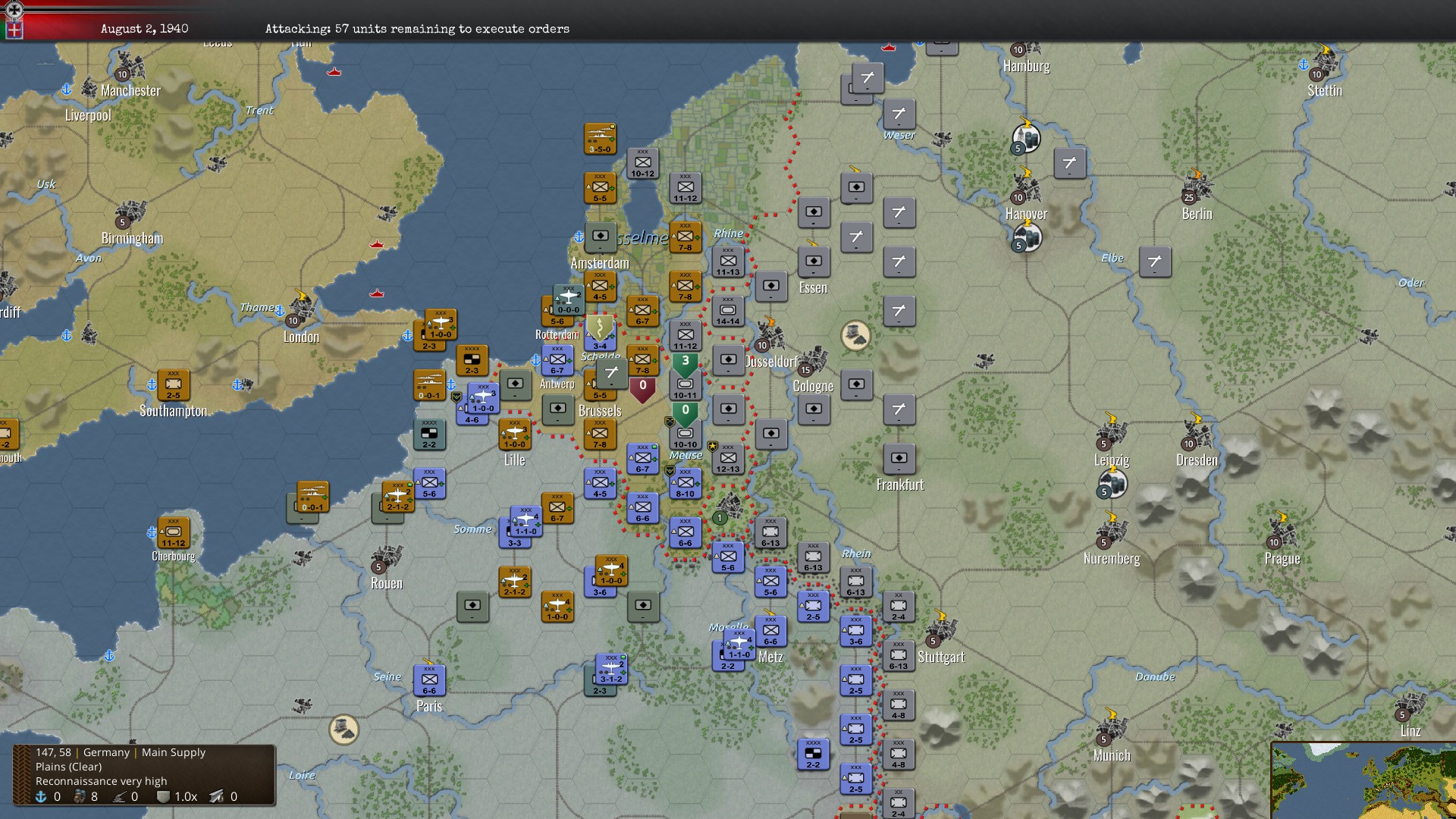Select the 5-5 infantry below the battleship

point(600,188)
